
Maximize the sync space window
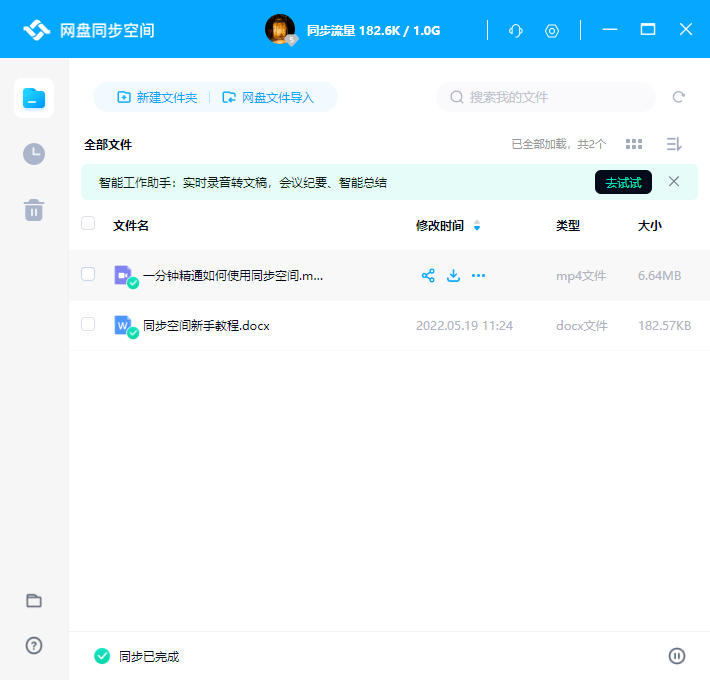coord(648,29)
